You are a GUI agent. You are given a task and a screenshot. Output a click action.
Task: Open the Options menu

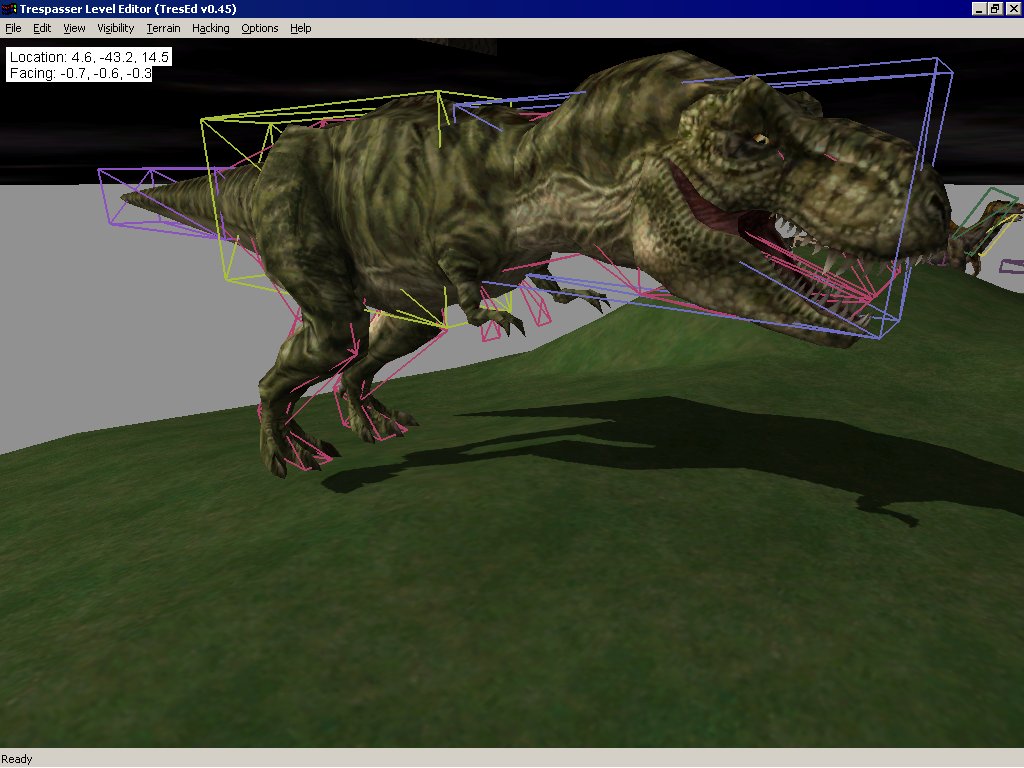coord(259,28)
